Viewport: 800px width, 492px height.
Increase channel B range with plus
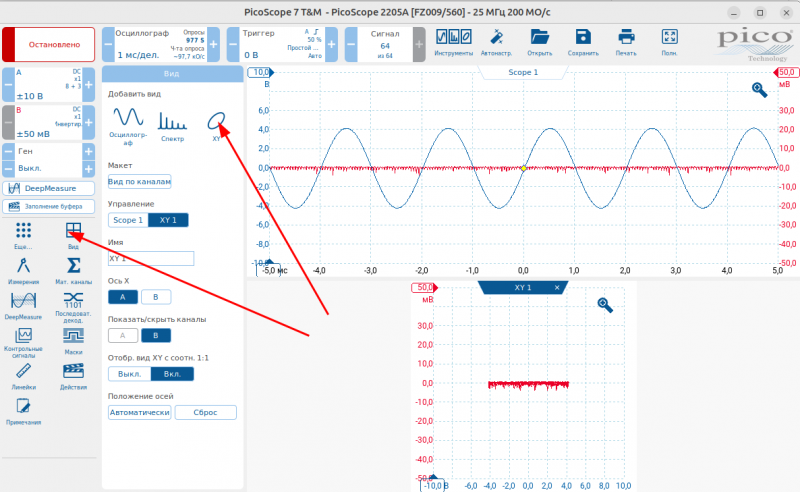point(89,122)
